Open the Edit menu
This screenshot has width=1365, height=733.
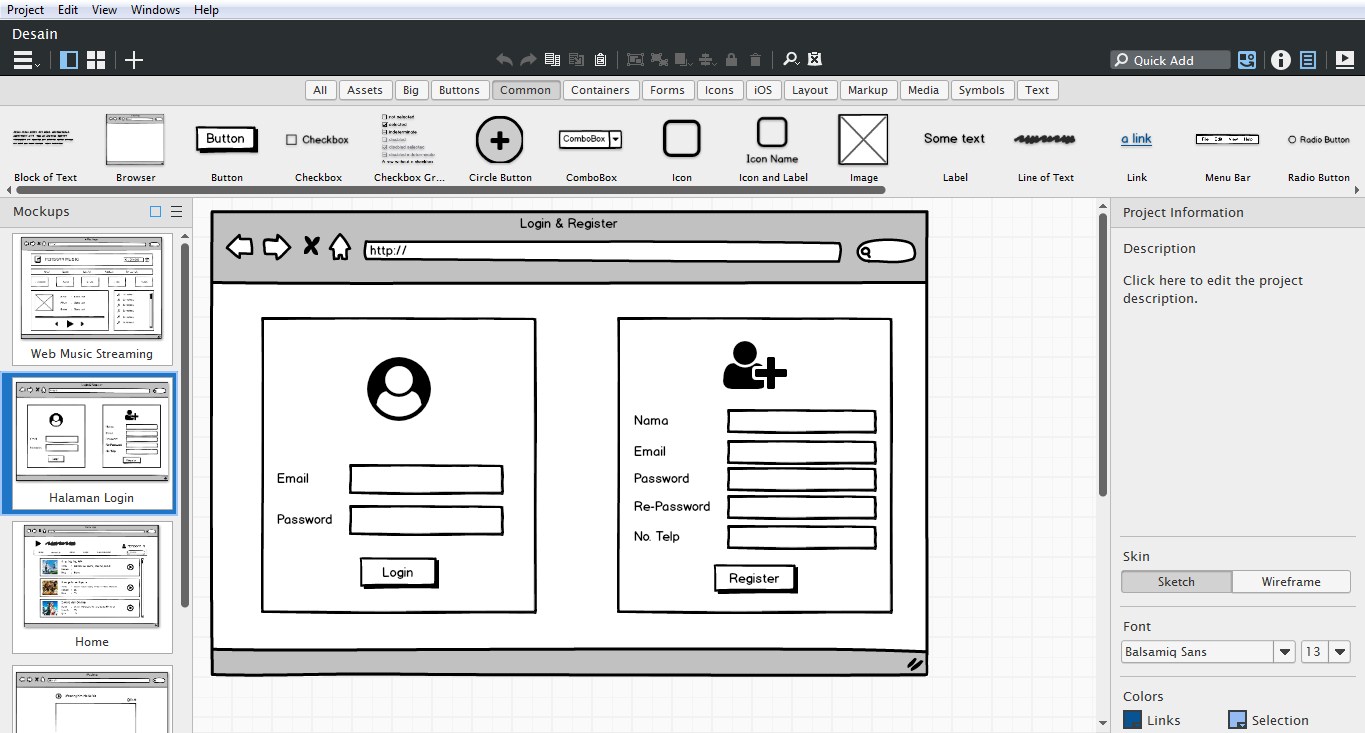pyautogui.click(x=68, y=10)
